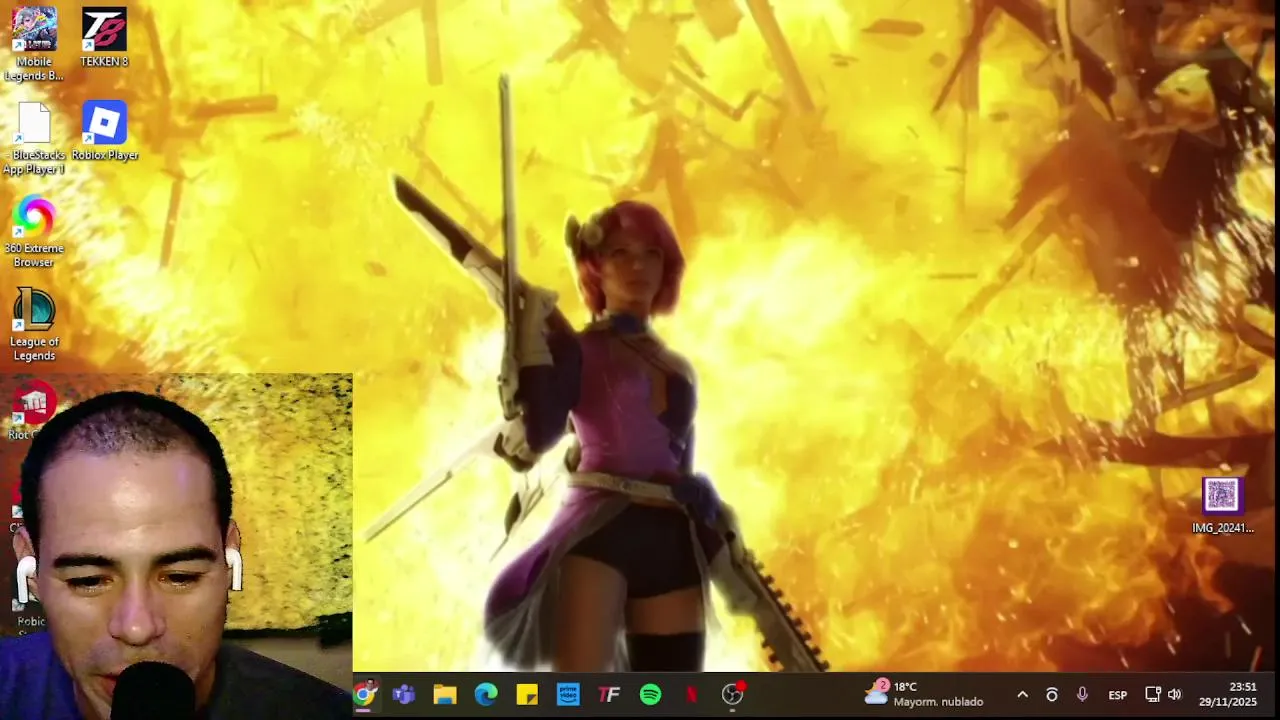Click the microphone tray icon
This screenshot has height=720, width=1280.
point(1082,695)
